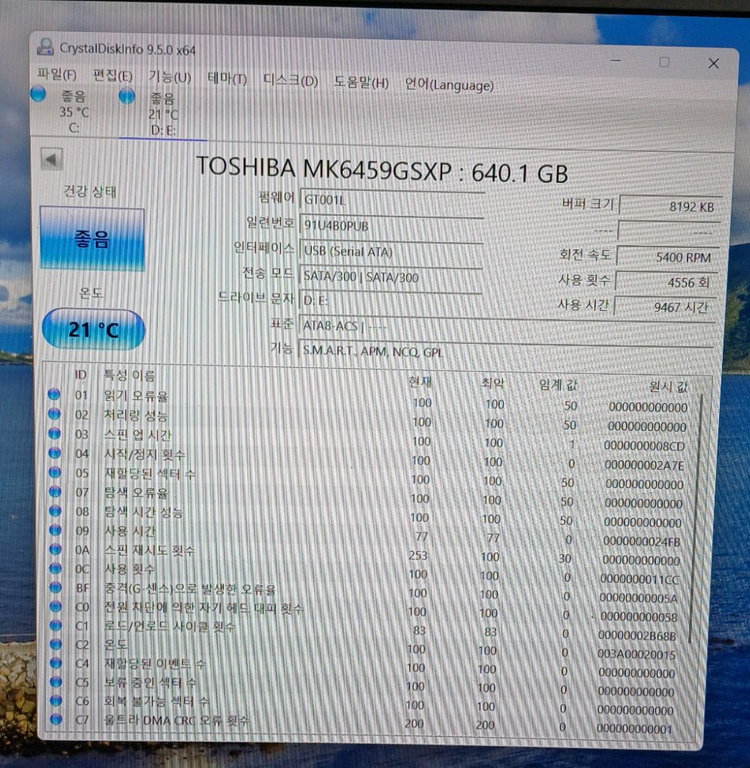Click status orb of row 09 사용 시간
Screen dimensions: 750x768
(55, 530)
